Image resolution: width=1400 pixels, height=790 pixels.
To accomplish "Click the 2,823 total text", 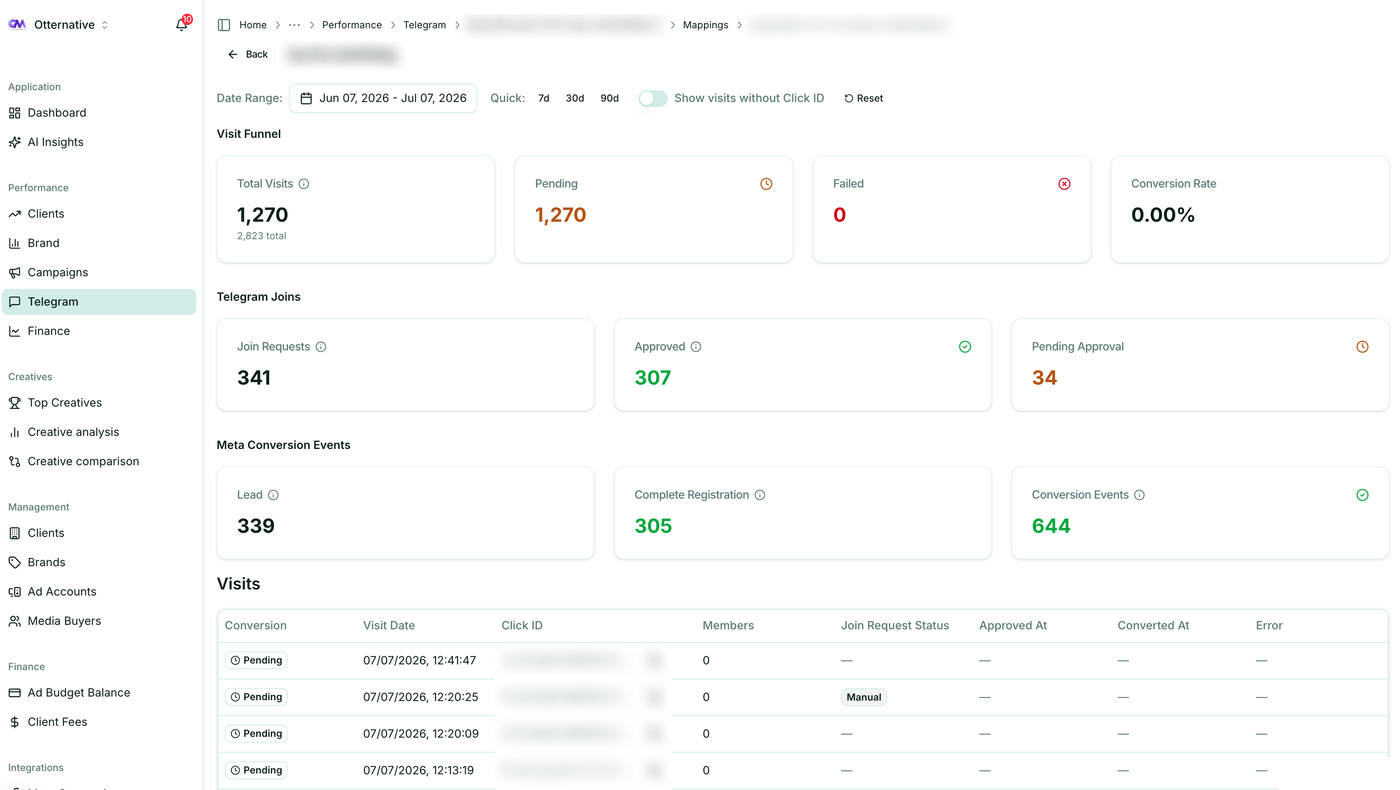I will [262, 236].
